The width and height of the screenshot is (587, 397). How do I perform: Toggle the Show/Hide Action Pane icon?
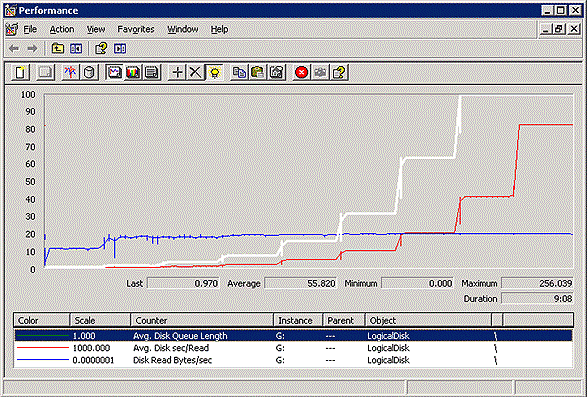pyautogui.click(x=120, y=48)
